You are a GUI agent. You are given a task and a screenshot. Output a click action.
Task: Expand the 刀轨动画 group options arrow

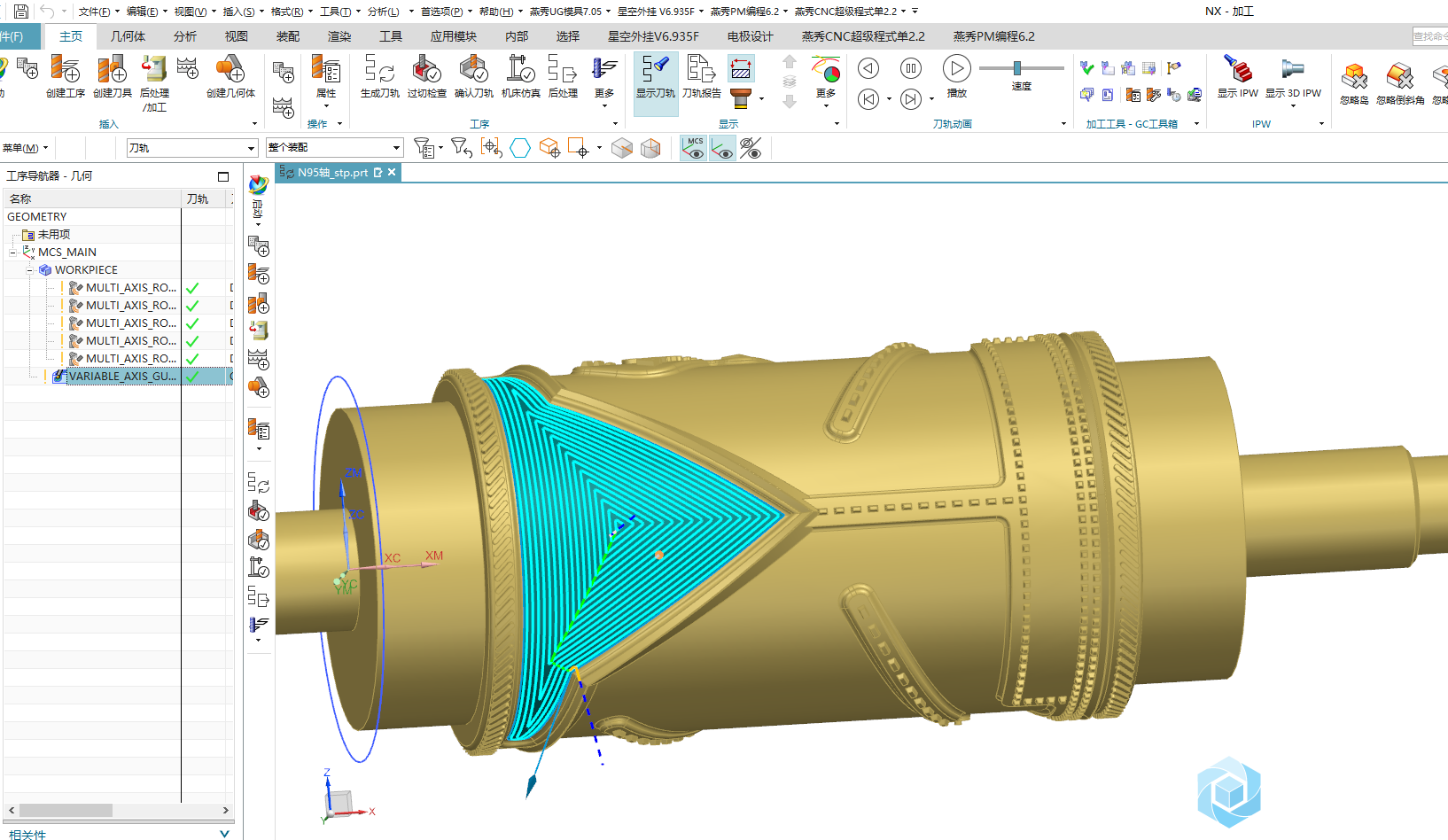coord(1064,124)
